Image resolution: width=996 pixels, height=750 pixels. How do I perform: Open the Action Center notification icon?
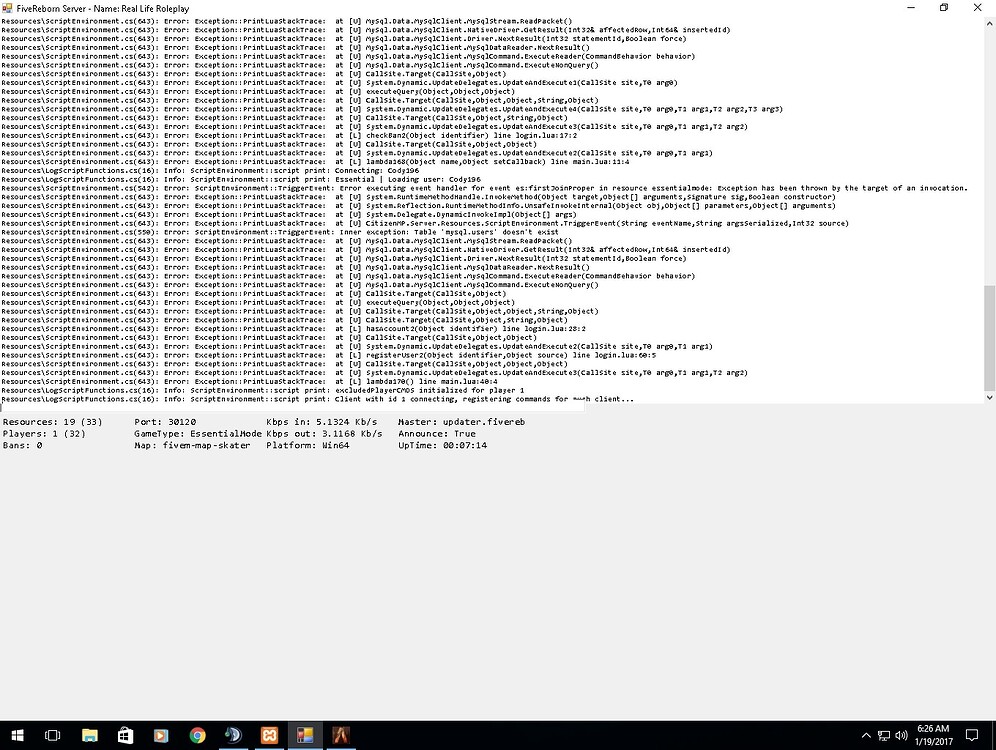(972, 735)
